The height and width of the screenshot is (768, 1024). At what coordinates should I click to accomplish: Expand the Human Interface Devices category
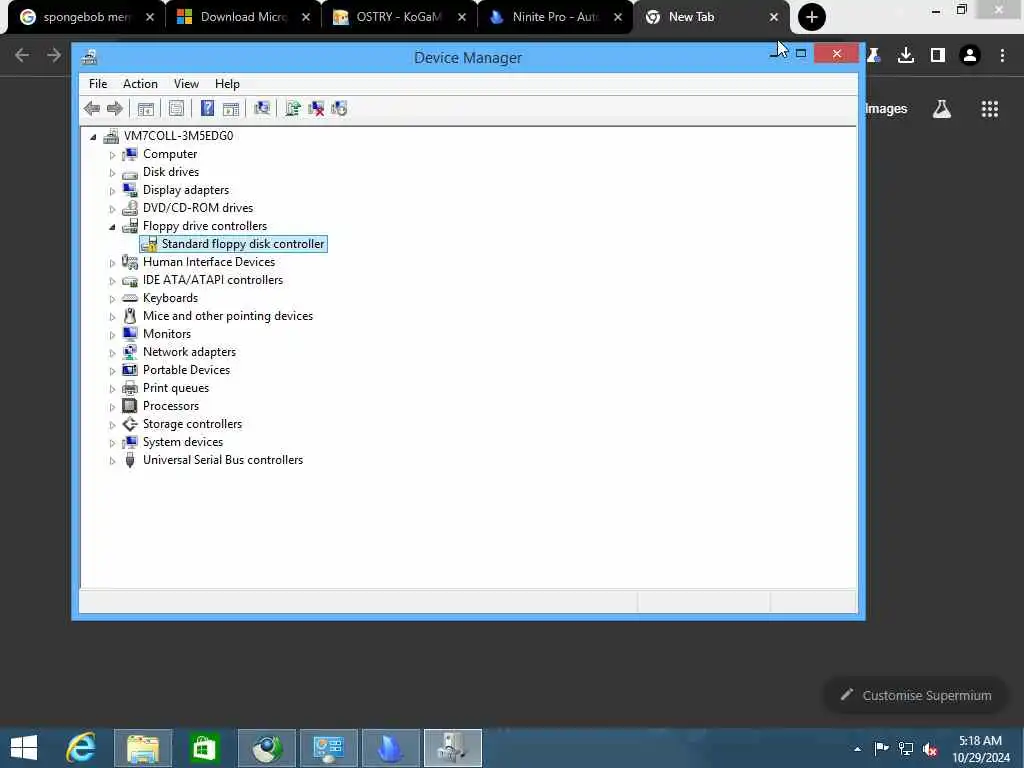pos(112,263)
